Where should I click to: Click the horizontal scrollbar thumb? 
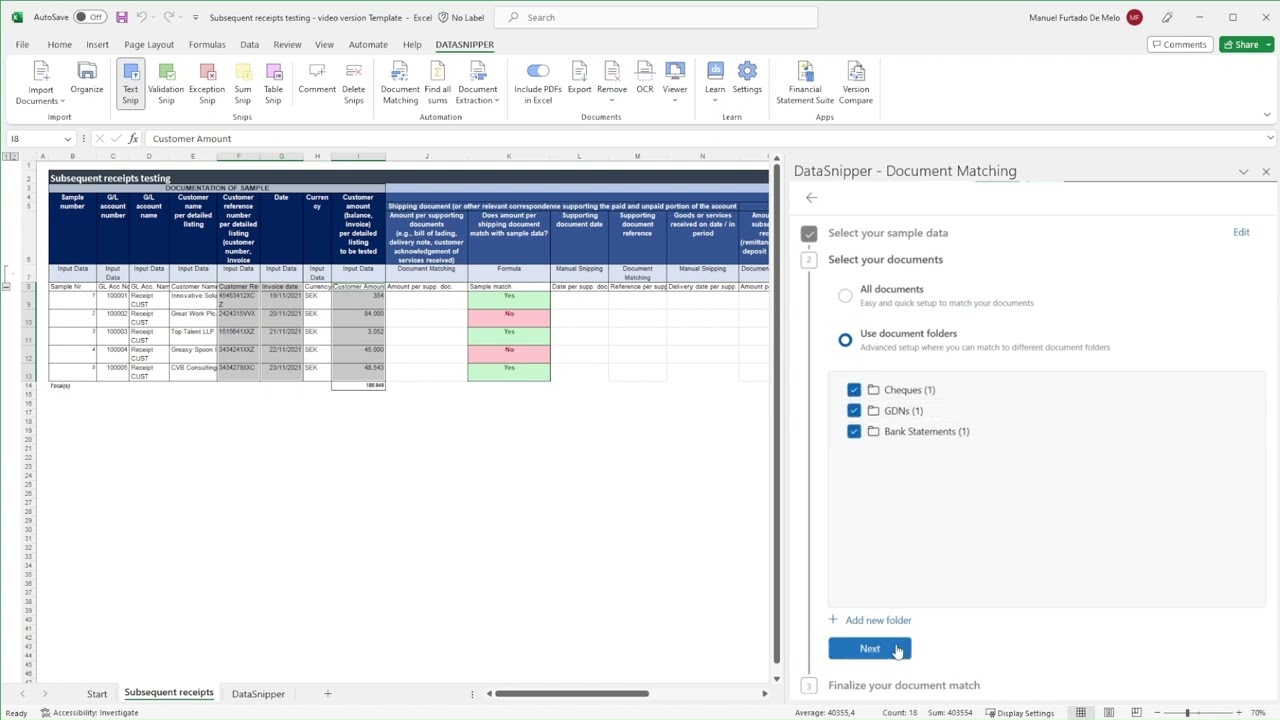pyautogui.click(x=571, y=694)
